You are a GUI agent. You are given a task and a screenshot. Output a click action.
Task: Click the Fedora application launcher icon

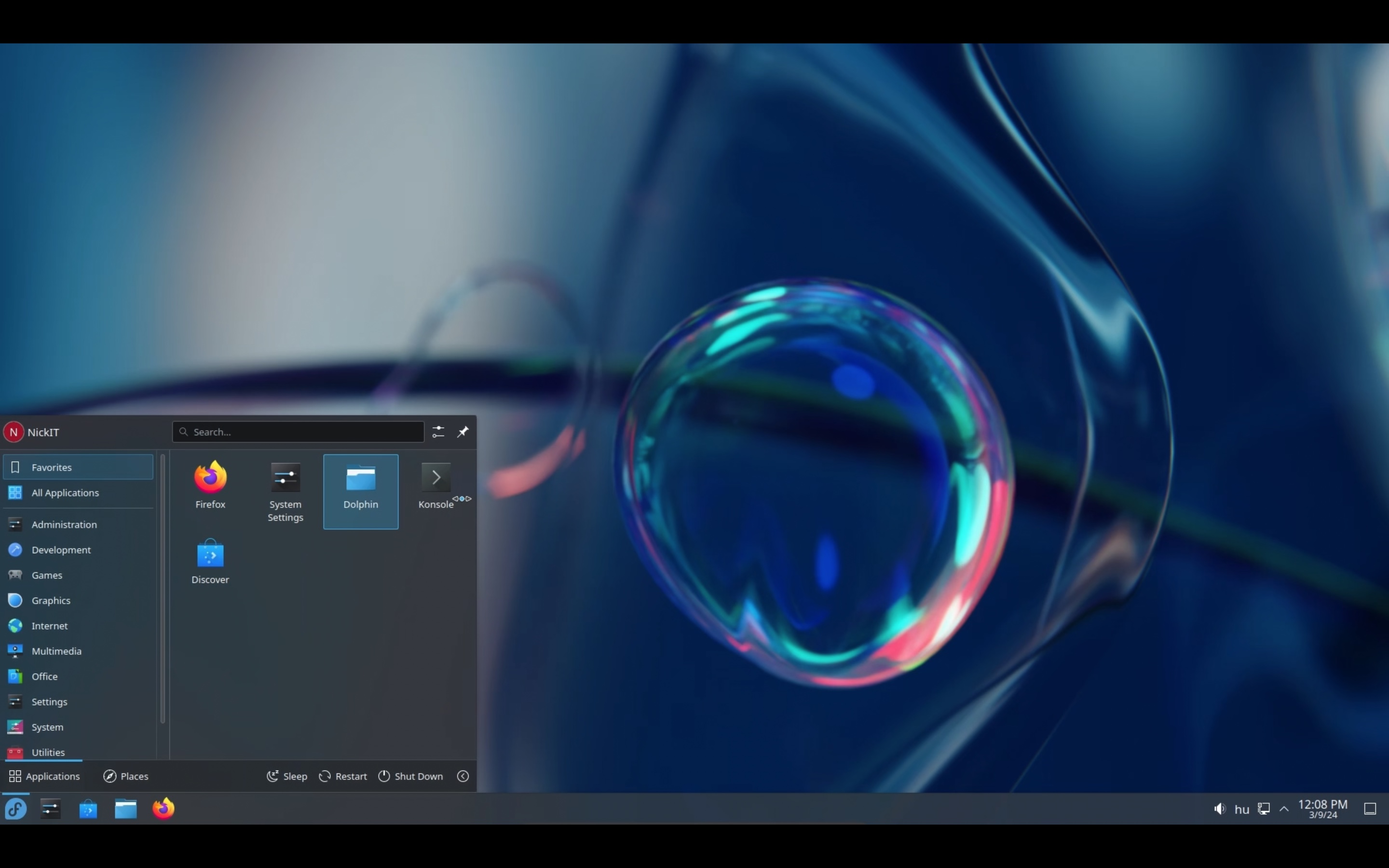(x=15, y=809)
